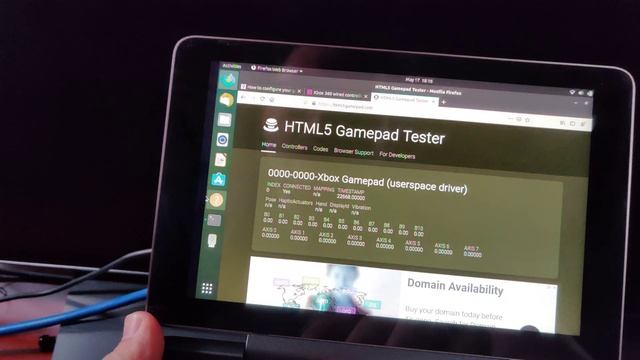Click the padlock icon in the address bar
The height and width of the screenshot is (360, 640).
click(x=314, y=104)
